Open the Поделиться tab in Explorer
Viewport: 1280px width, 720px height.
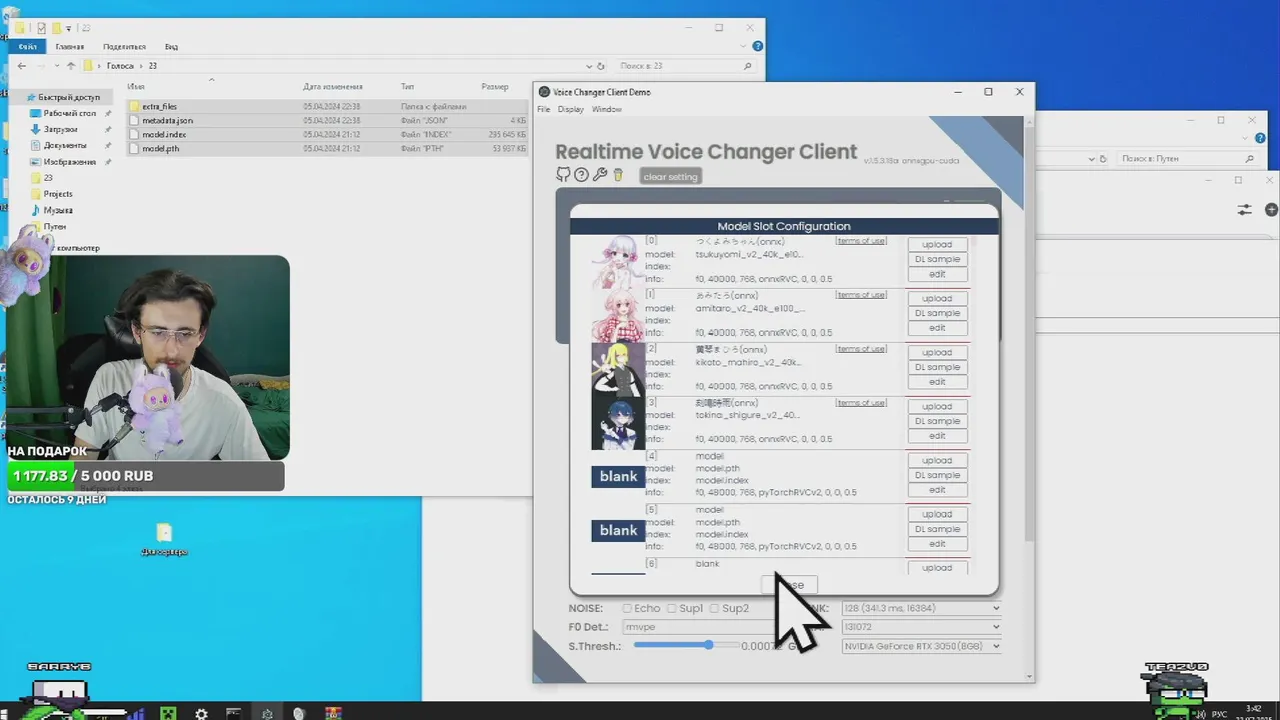point(124,47)
